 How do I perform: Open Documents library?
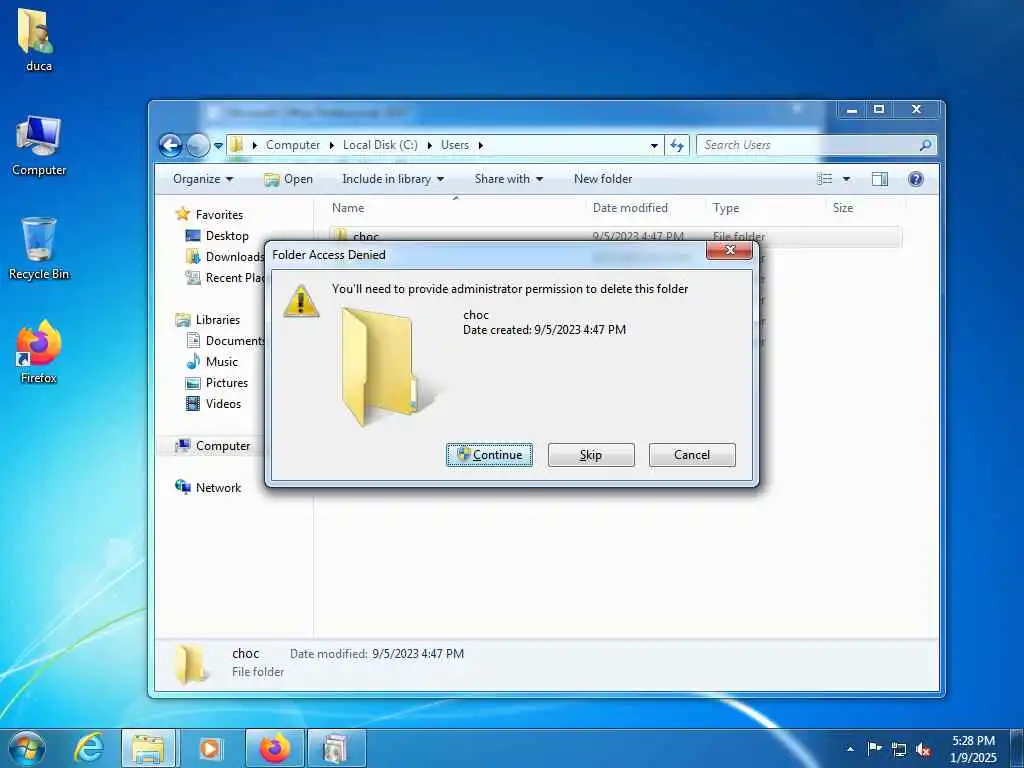coord(225,340)
